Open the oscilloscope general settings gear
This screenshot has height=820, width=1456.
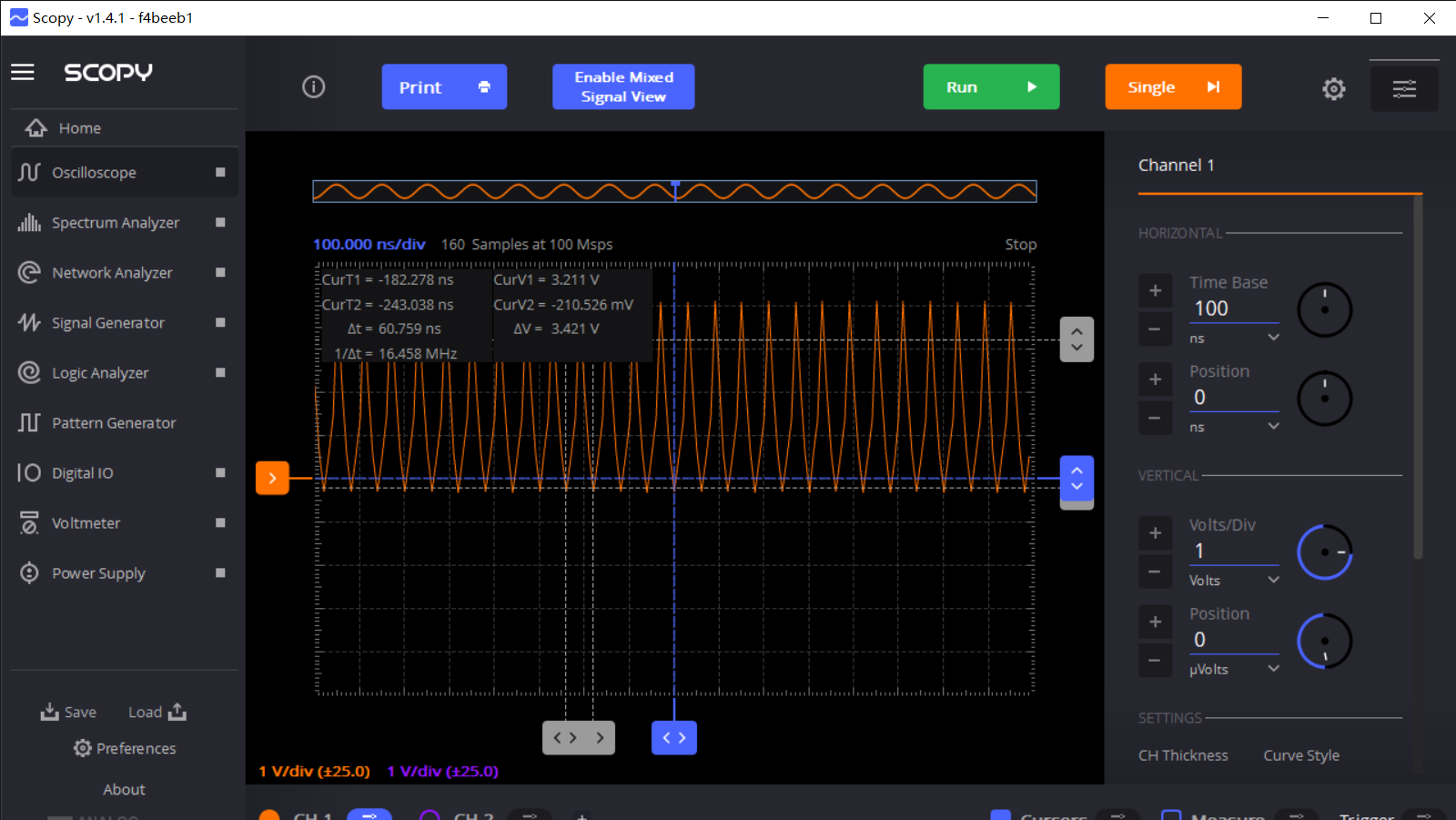click(1333, 88)
